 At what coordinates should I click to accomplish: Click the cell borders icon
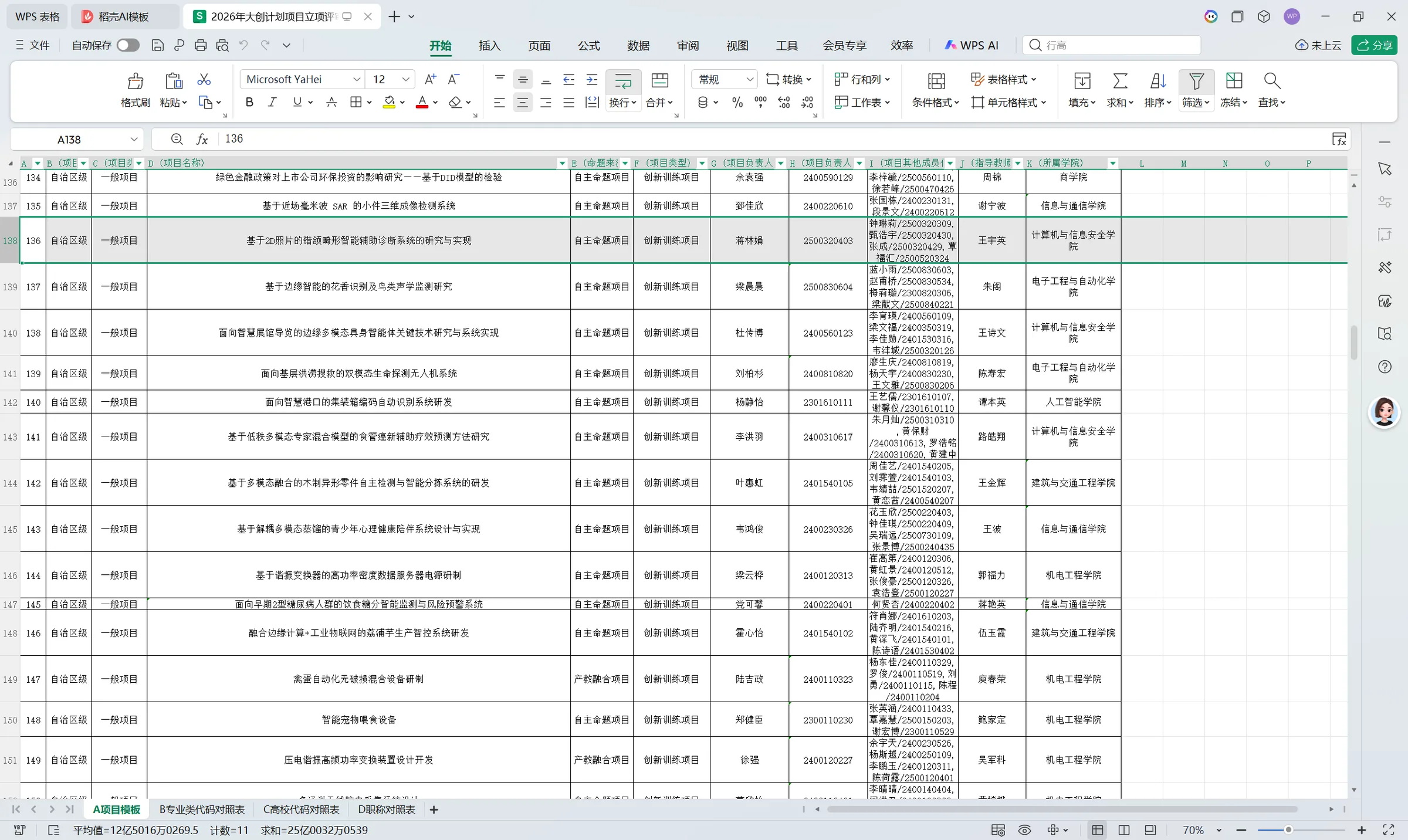(356, 103)
